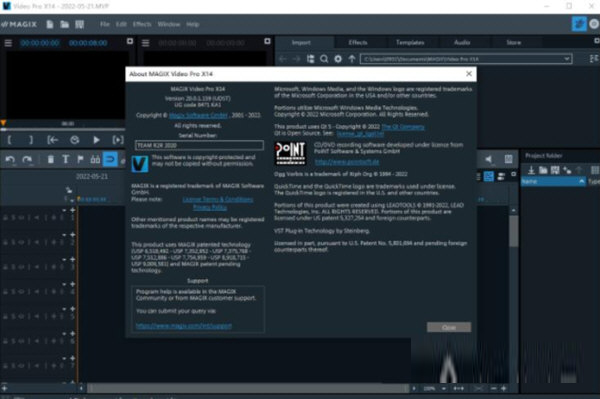
Task: Undo the last action with the curved-arrow icon
Action: pyautogui.click(x=10, y=160)
